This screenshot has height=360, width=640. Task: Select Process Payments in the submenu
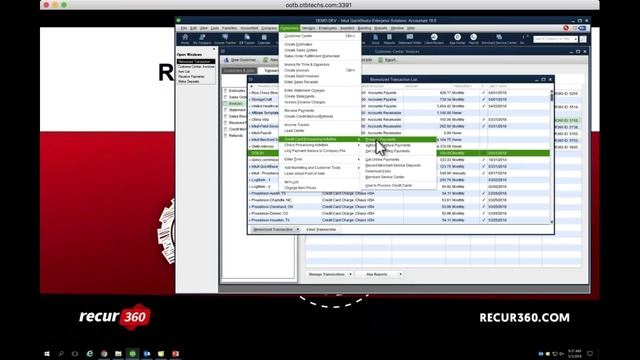tap(399, 140)
